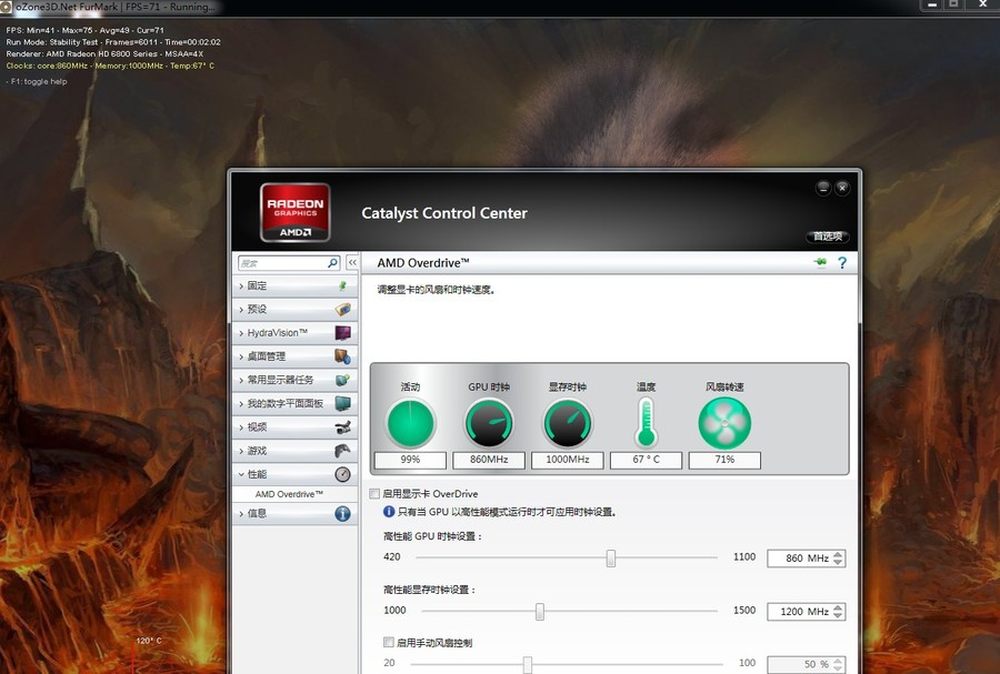Click the FurMark 'Run Mode: Stability Test' line
This screenshot has width=1000, height=674.
114,42
